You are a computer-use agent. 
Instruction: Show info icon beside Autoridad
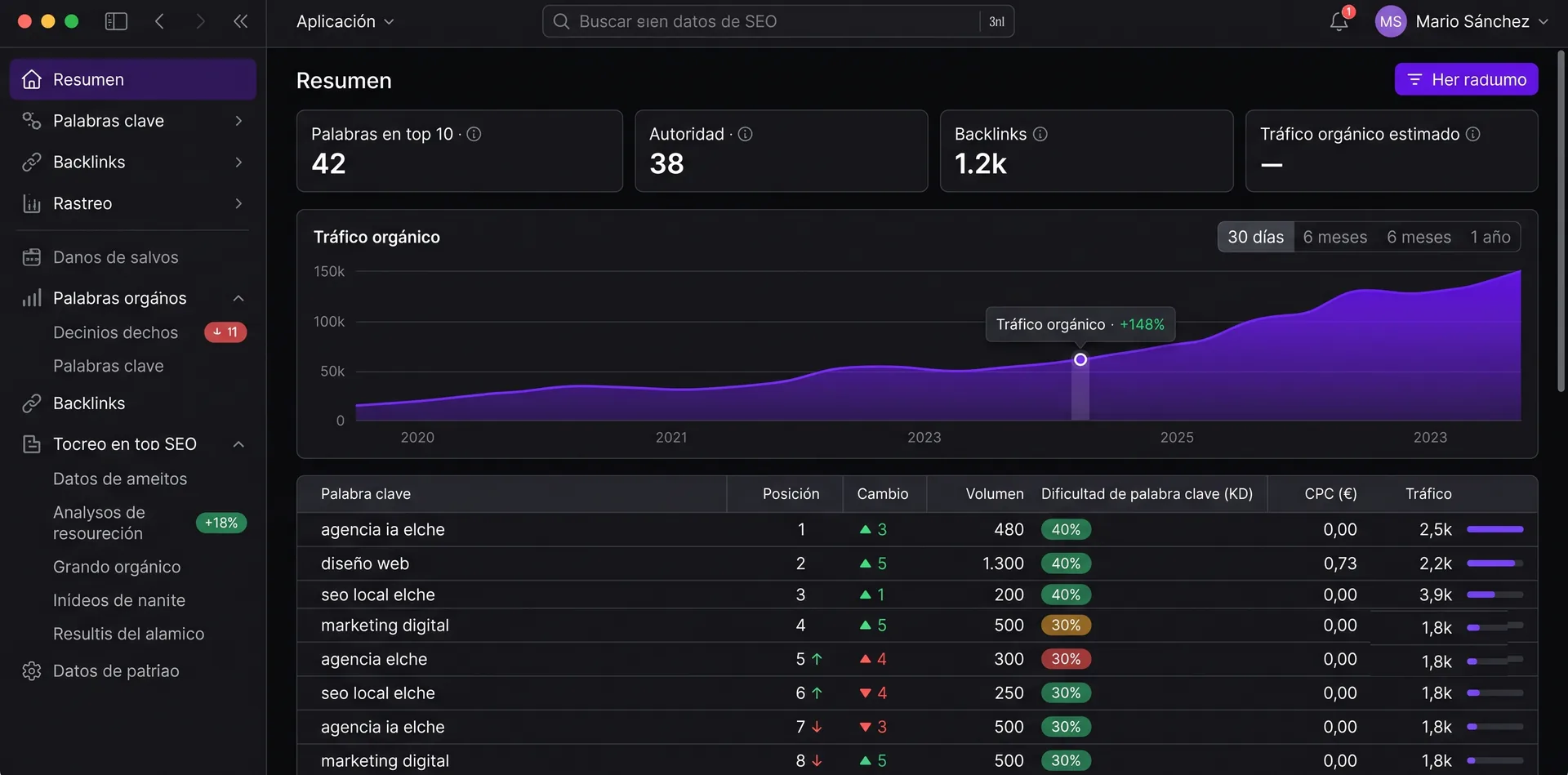point(745,134)
